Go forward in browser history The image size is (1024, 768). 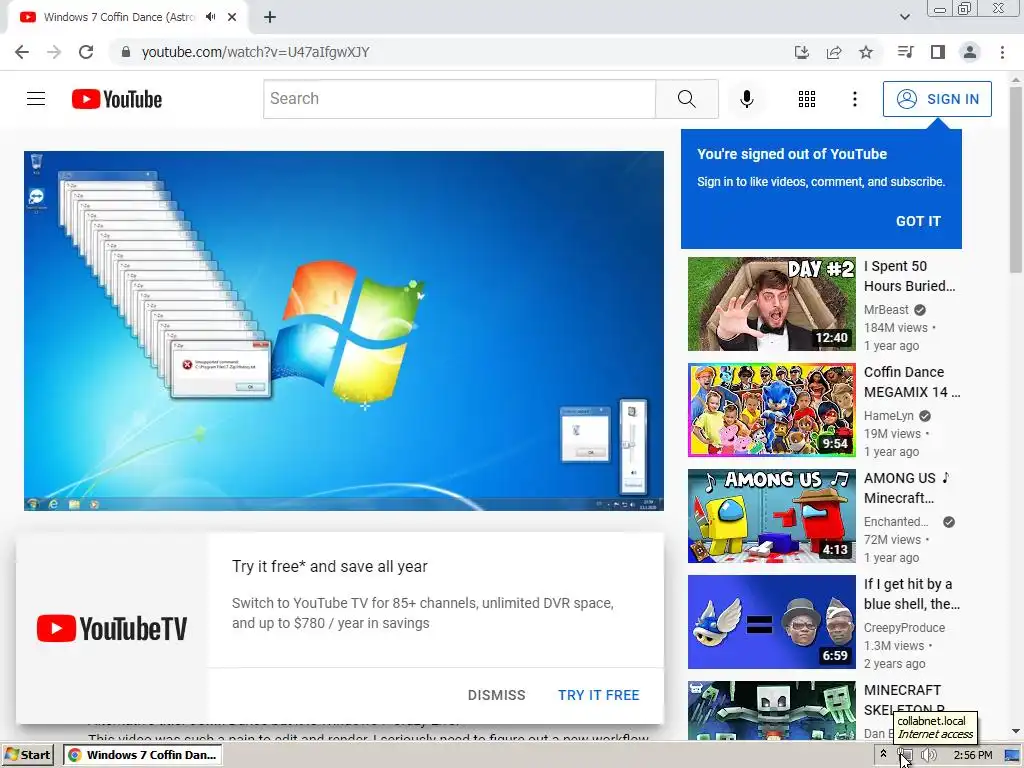(x=54, y=52)
